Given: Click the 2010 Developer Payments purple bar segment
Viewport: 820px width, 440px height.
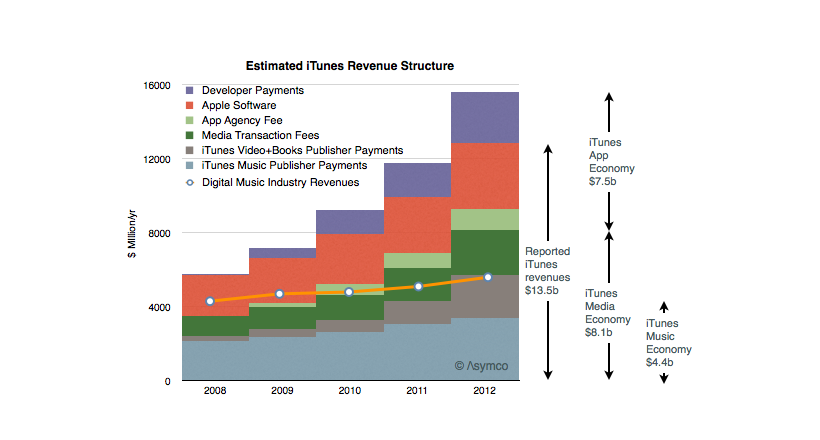Looking at the screenshot, I should [350, 222].
